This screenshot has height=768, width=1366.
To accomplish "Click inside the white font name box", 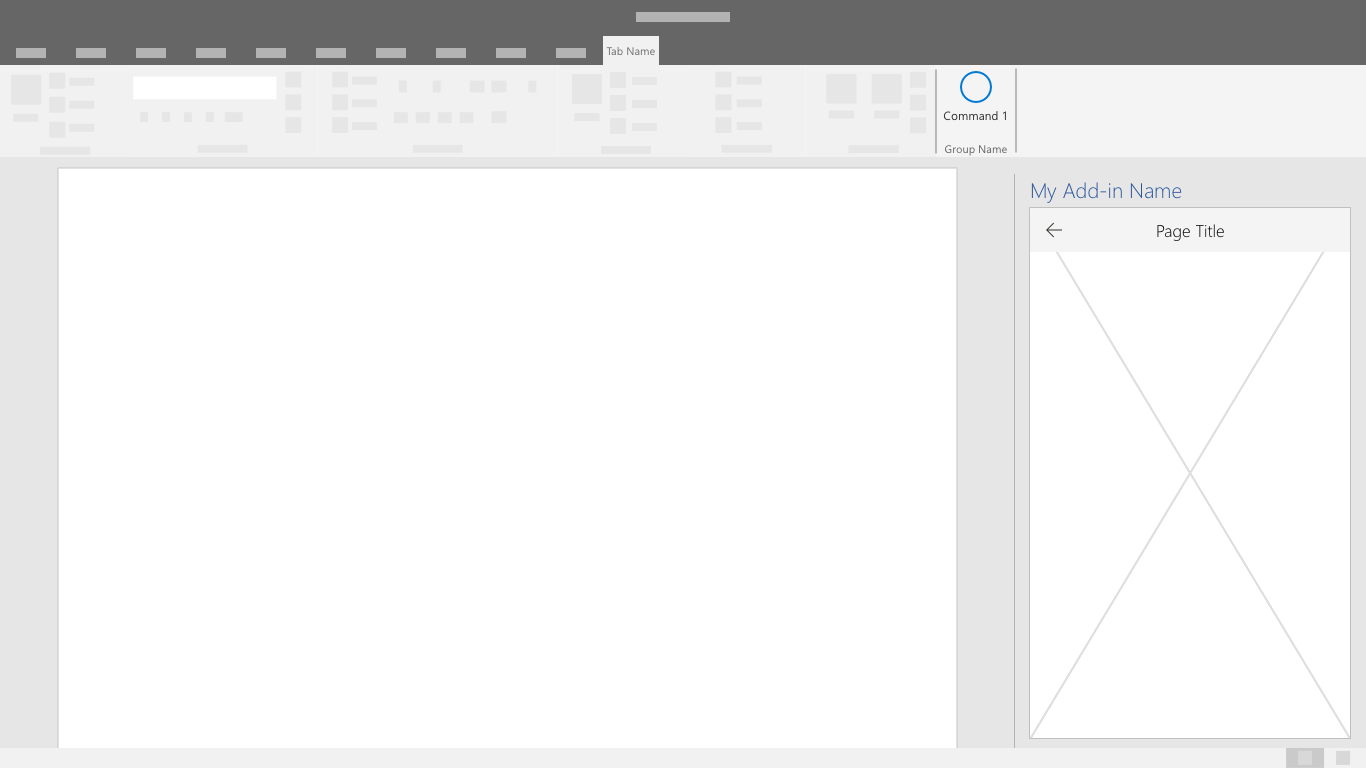I will tap(204, 87).
